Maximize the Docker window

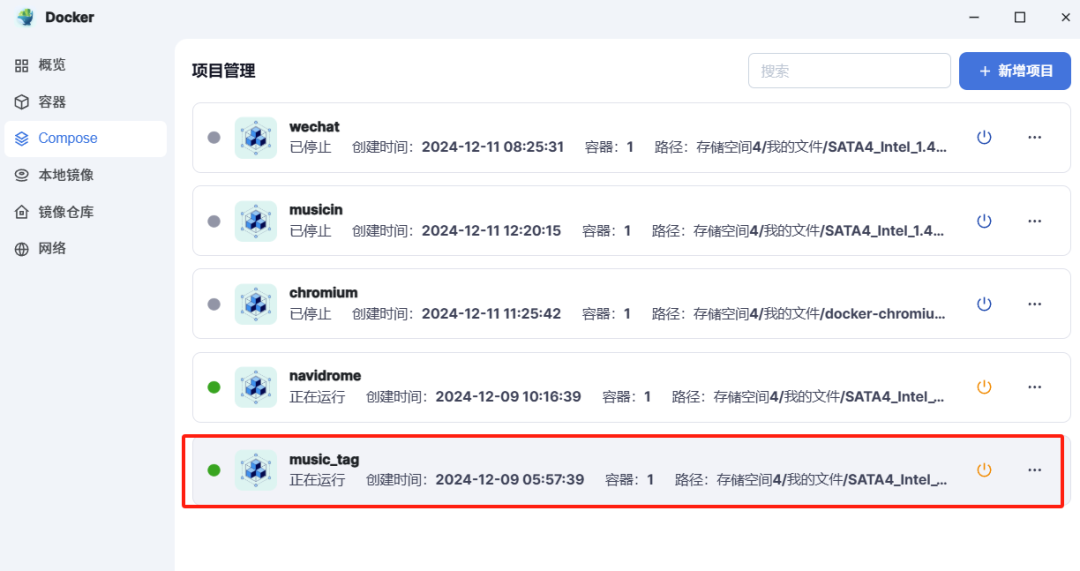[1020, 17]
